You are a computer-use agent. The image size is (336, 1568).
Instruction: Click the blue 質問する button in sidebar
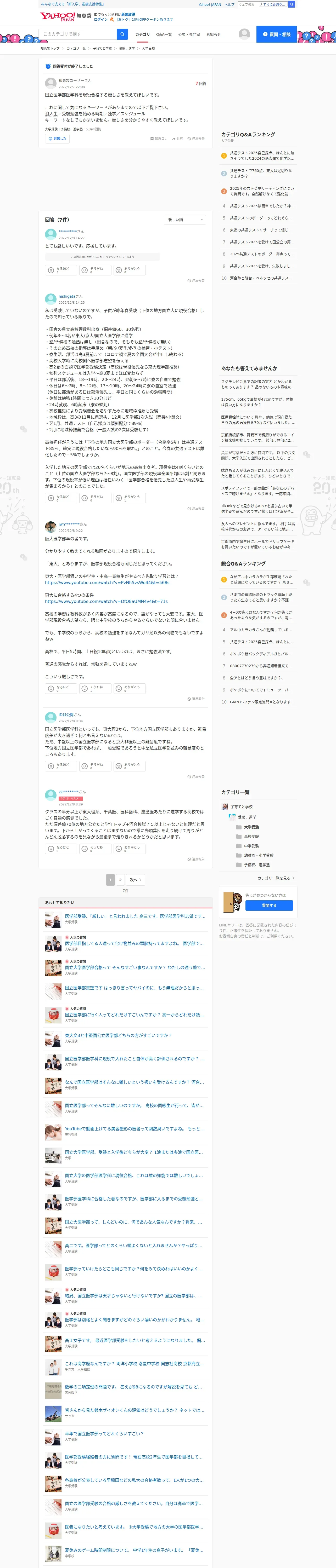(269, 906)
